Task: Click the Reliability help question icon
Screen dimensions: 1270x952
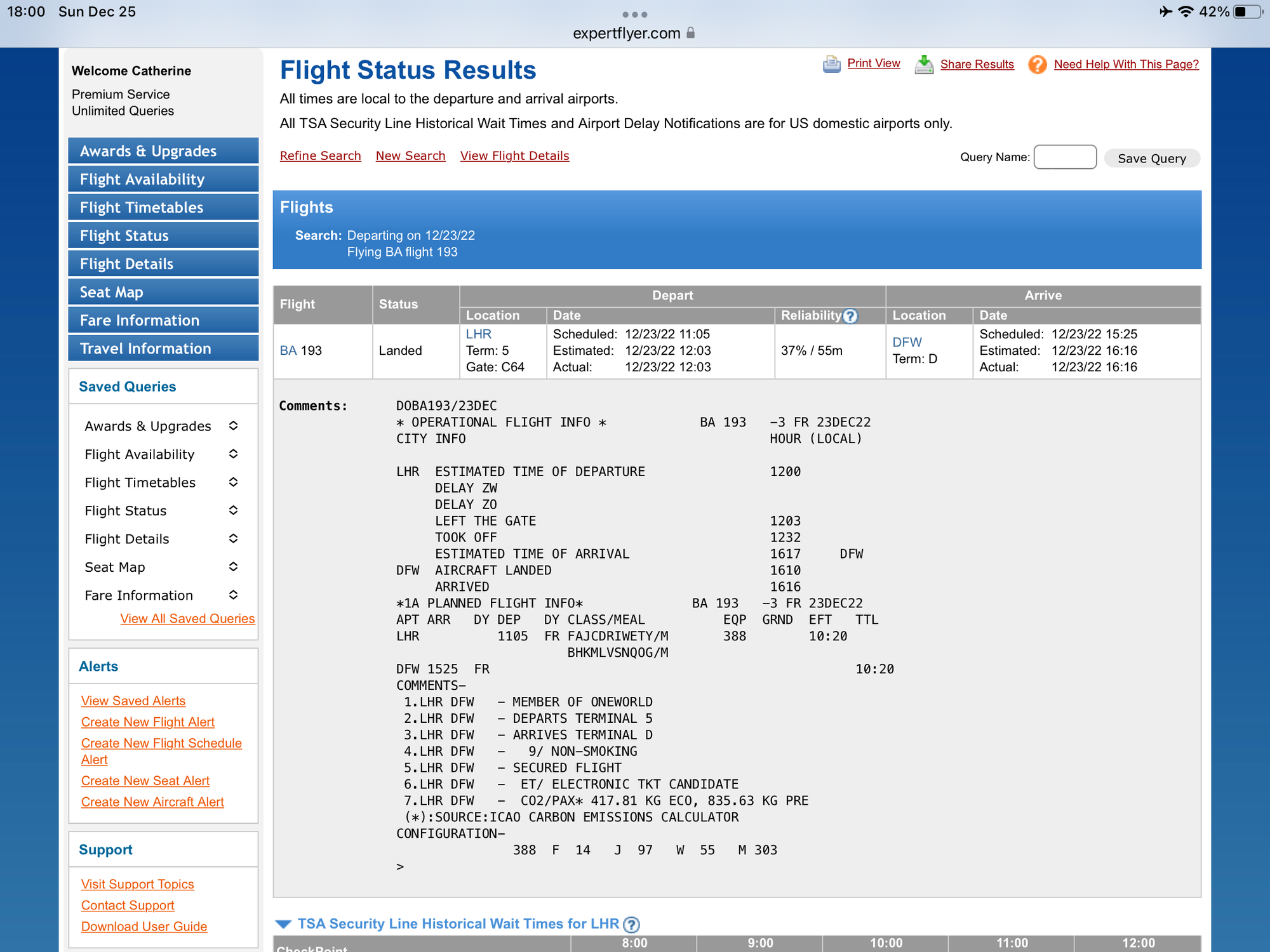Action: click(x=850, y=315)
